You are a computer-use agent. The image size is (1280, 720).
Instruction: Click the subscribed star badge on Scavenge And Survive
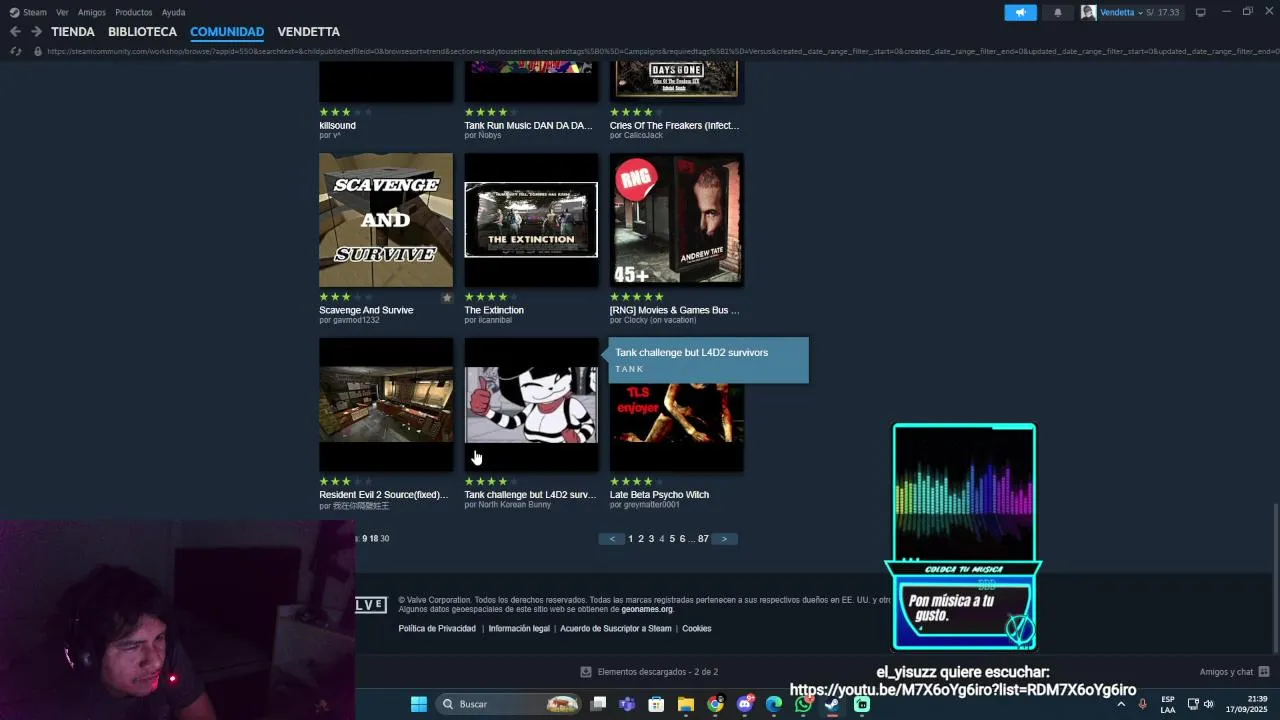447,297
